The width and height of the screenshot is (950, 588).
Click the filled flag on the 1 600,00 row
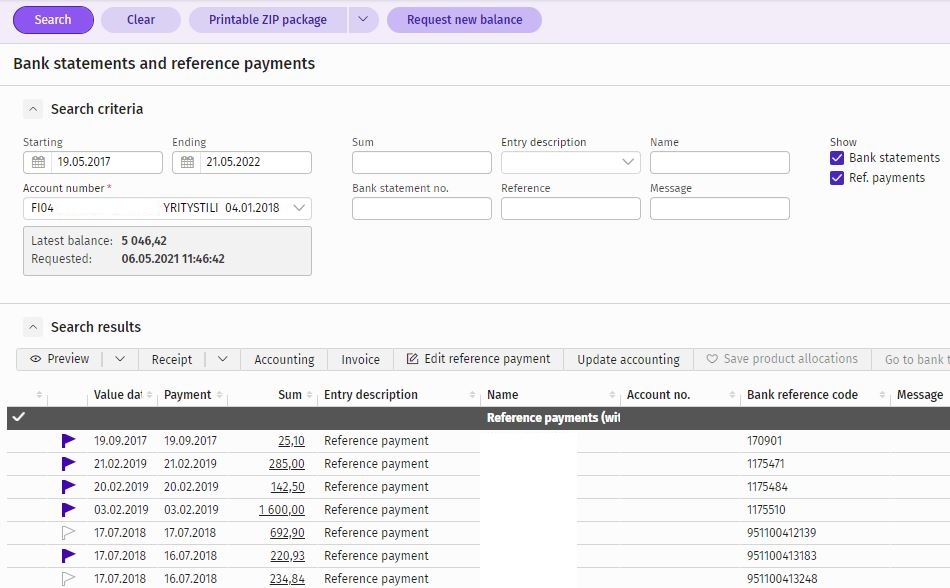coord(68,510)
